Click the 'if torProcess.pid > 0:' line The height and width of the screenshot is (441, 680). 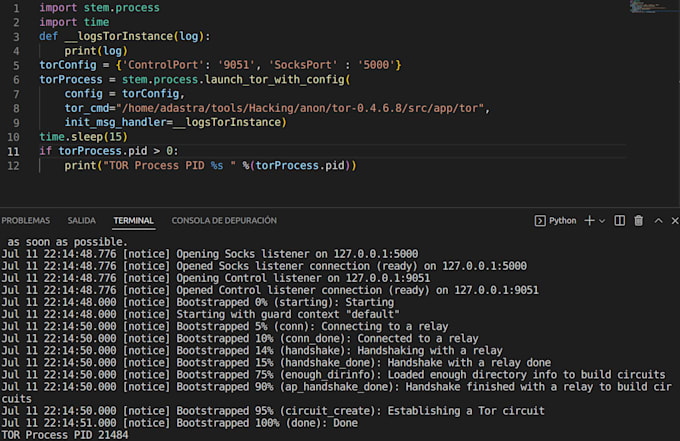(109, 151)
